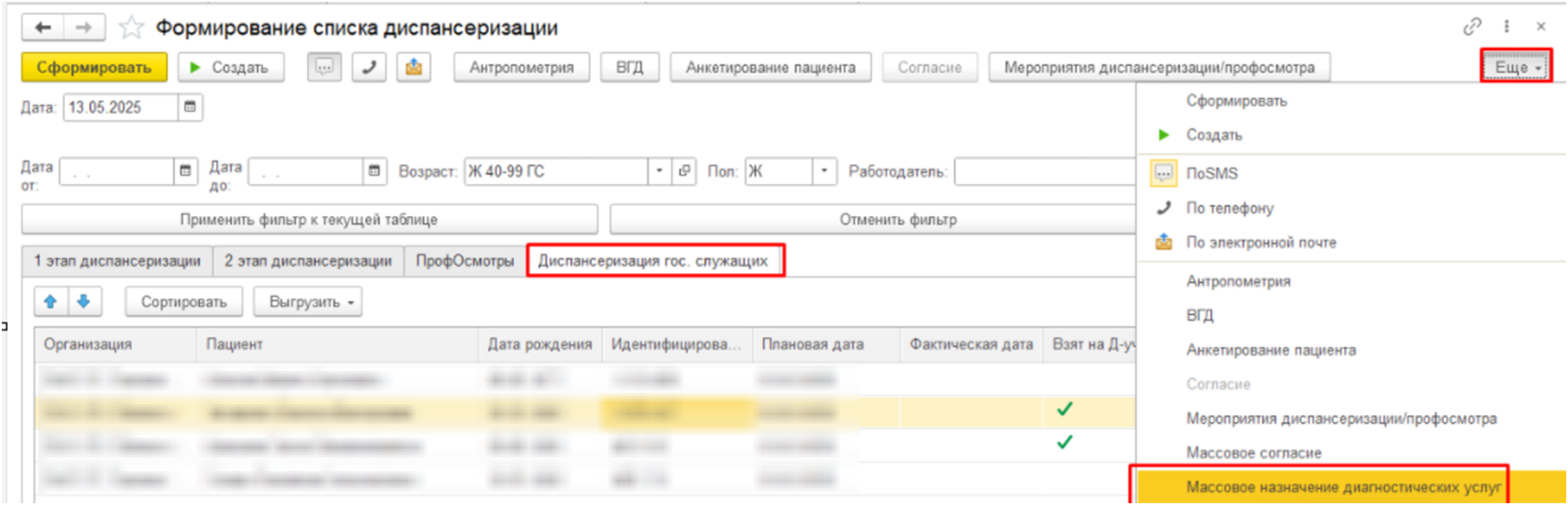
Task: Open calendar picker for Дата field
Action: [x=190, y=107]
